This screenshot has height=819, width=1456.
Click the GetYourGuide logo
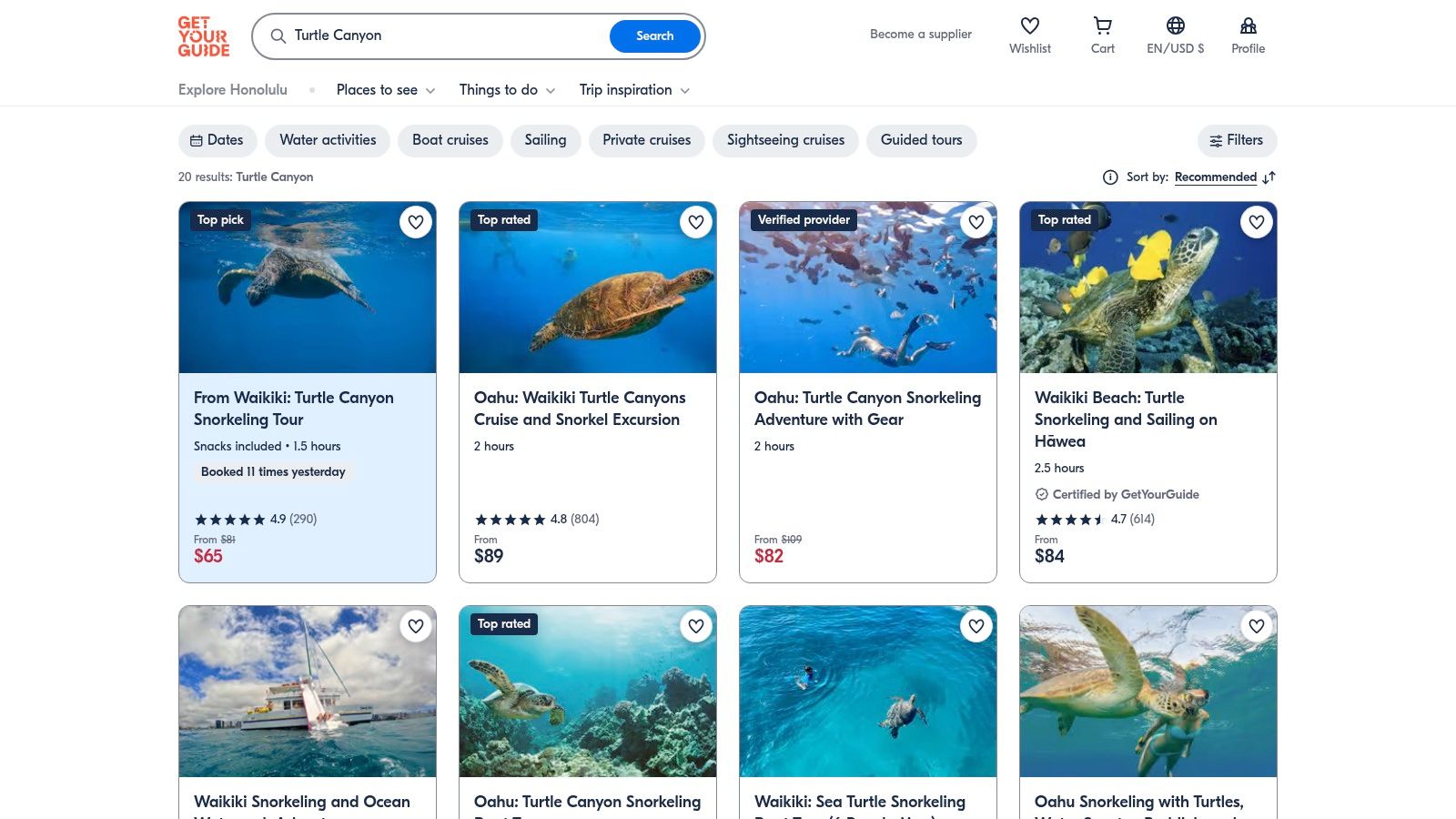[203, 35]
